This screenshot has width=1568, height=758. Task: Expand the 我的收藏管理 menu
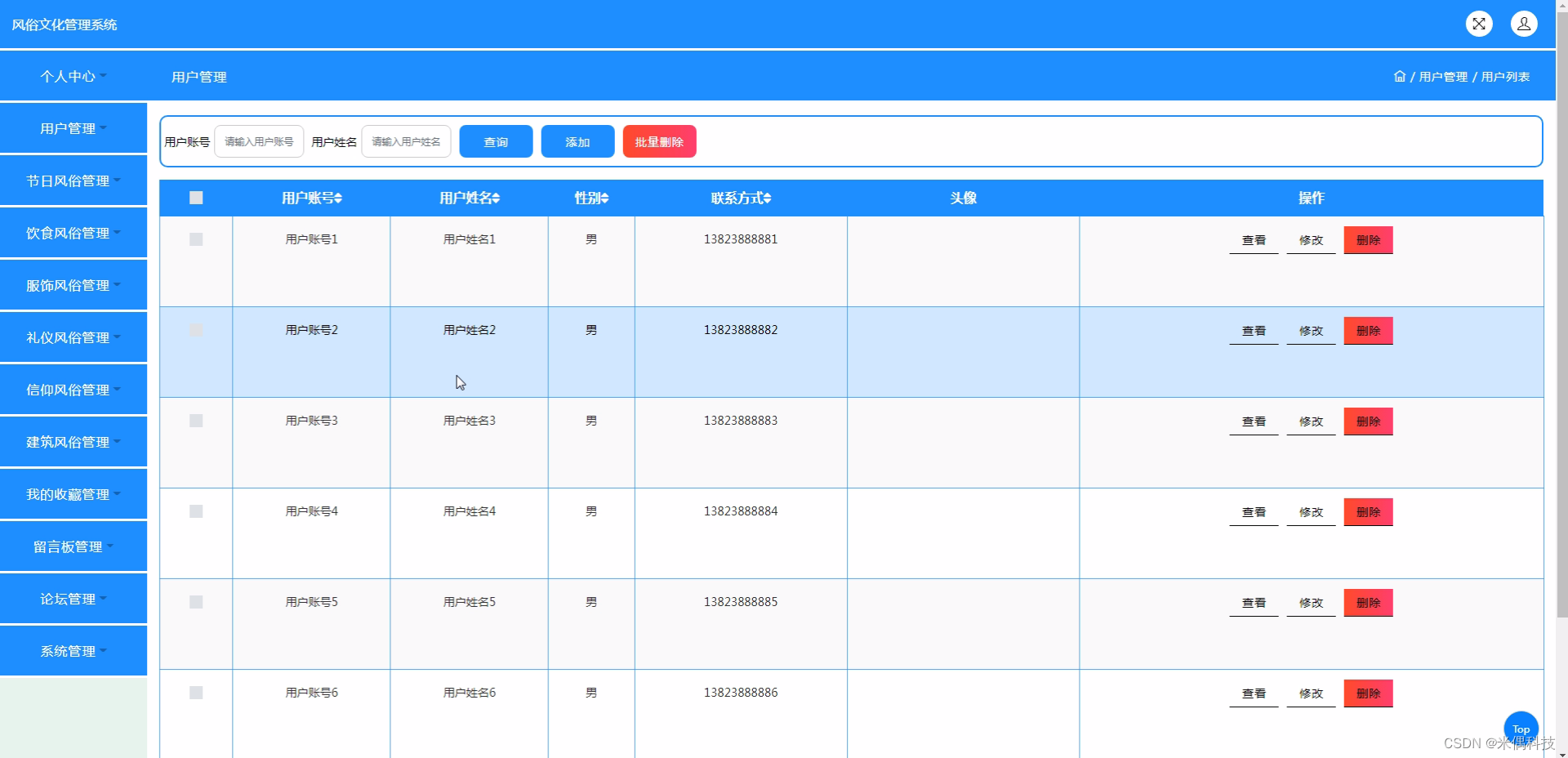pyautogui.click(x=73, y=494)
